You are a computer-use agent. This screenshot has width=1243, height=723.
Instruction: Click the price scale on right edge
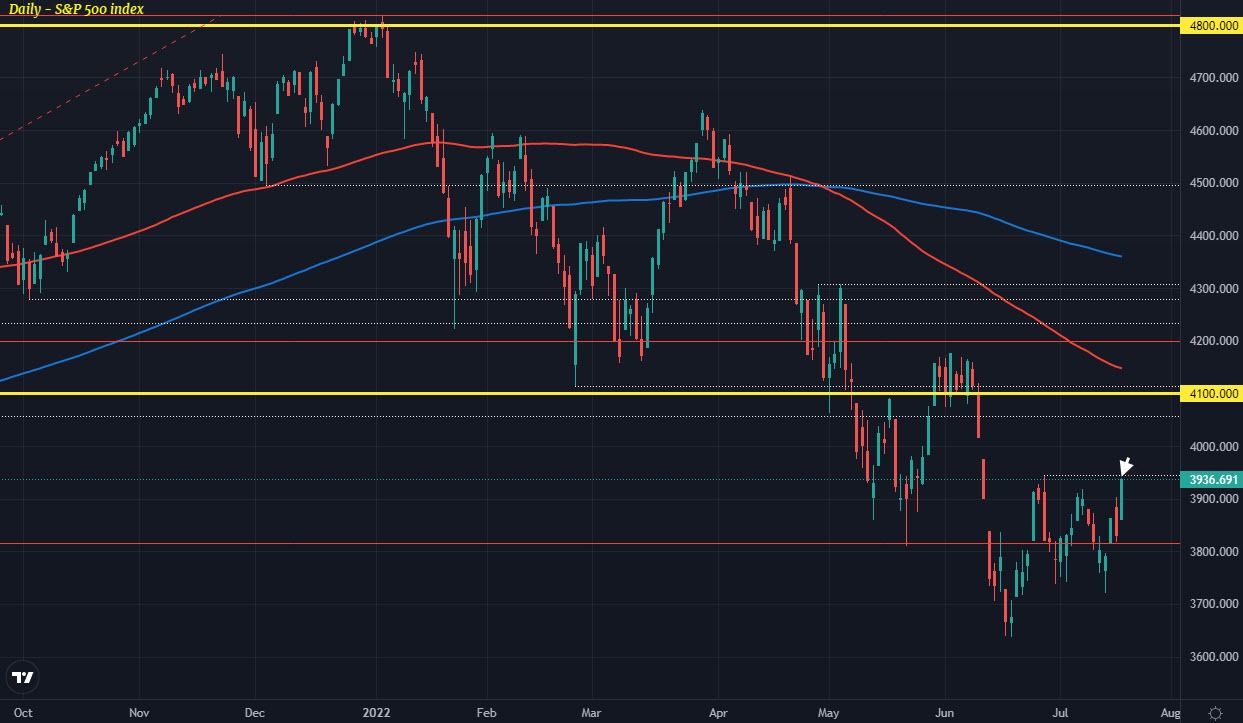coord(1210,350)
